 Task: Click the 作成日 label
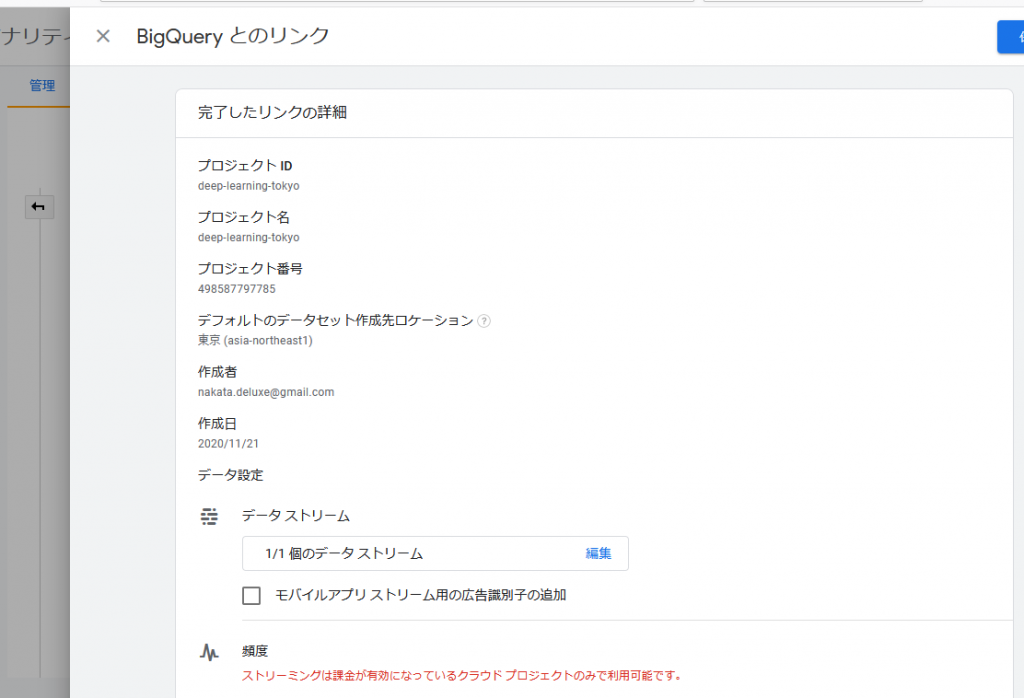(217, 424)
